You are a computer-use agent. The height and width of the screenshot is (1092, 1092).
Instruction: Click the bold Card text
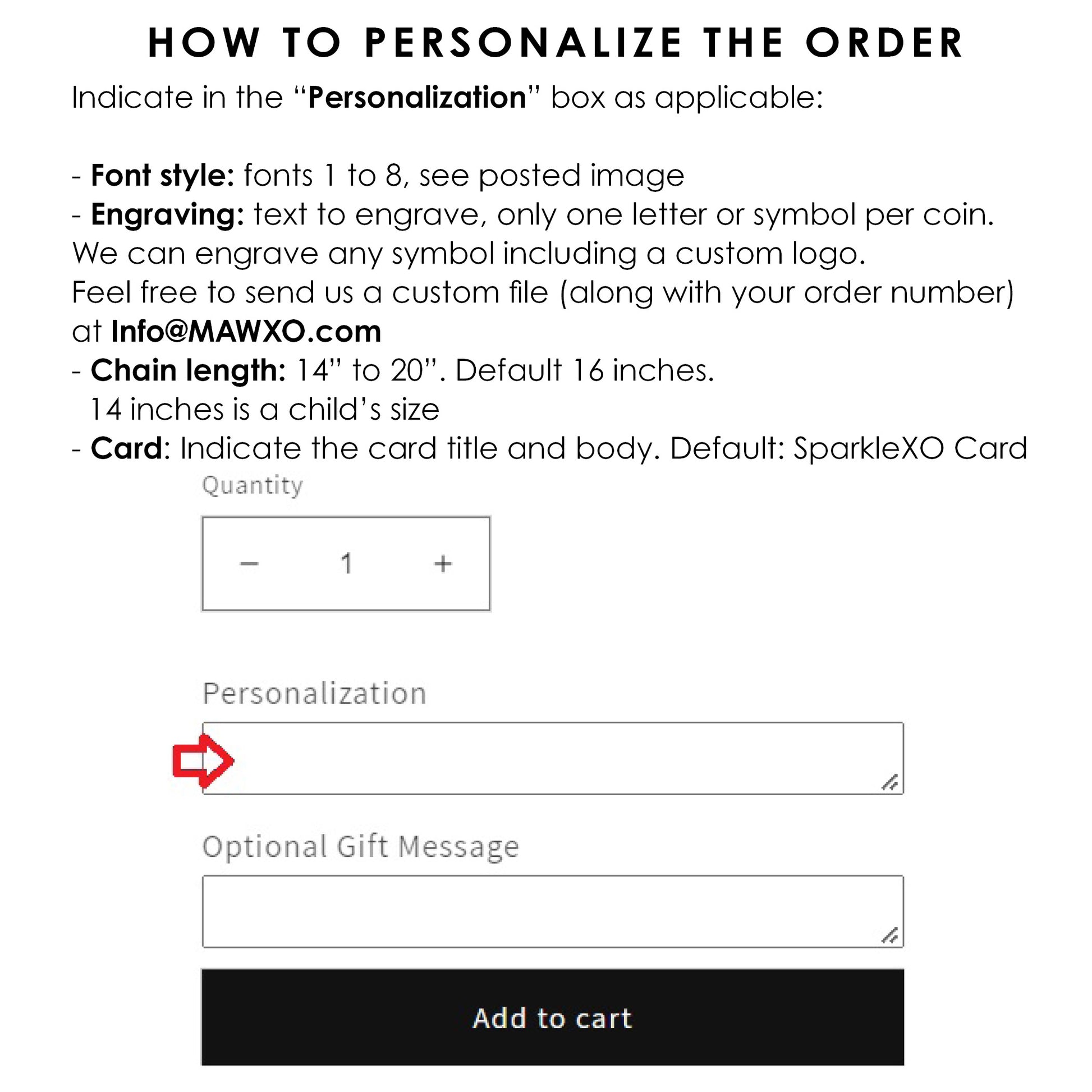(x=127, y=449)
